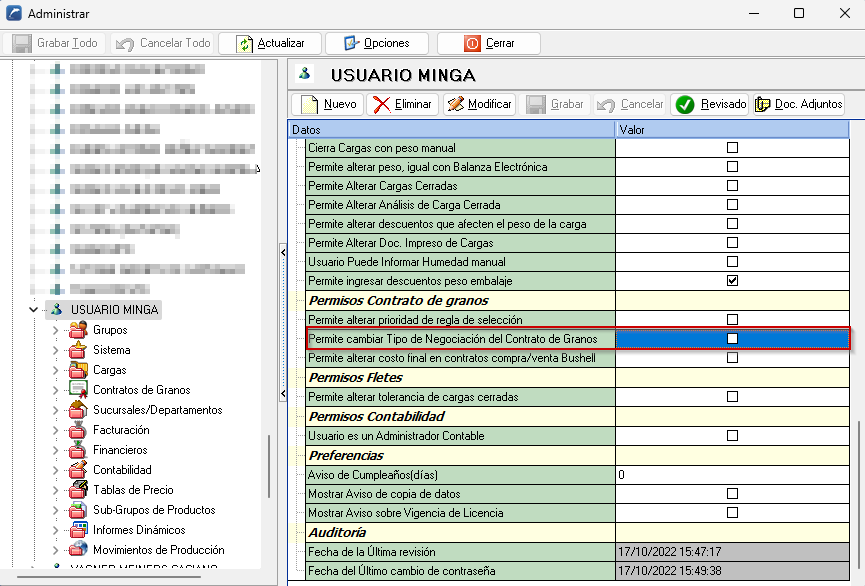Click the Valor column header
The width and height of the screenshot is (865, 586).
pos(732,130)
